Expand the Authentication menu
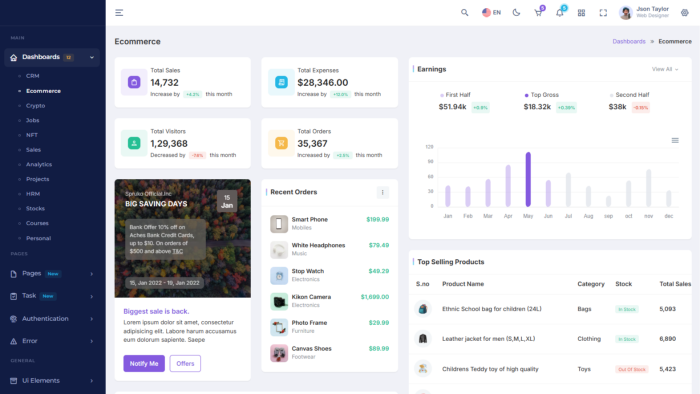This screenshot has width=700, height=394. tap(52, 319)
